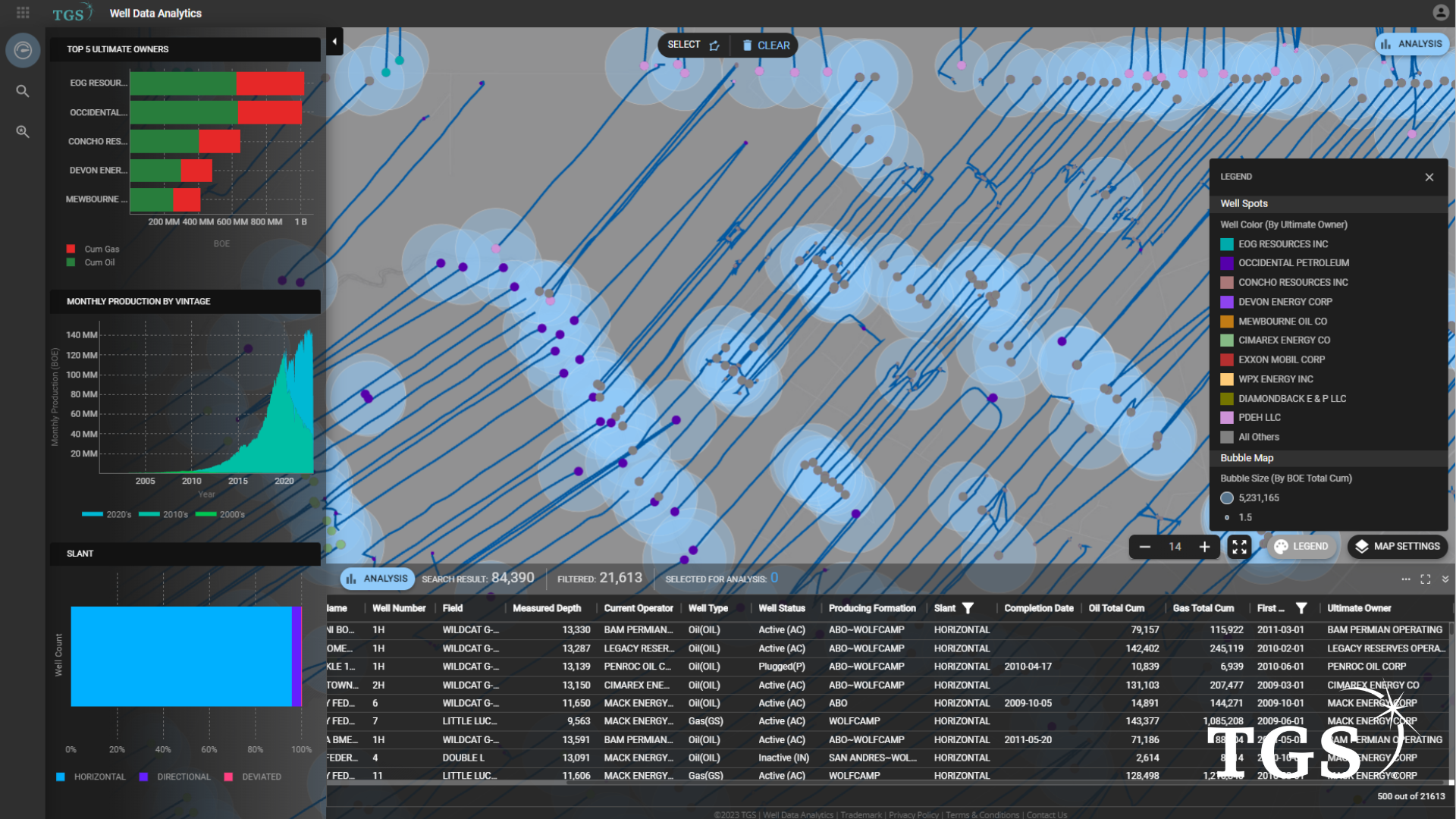Collapse the results table with the double chevron
This screenshot has height=819, width=1456.
click(x=1445, y=579)
